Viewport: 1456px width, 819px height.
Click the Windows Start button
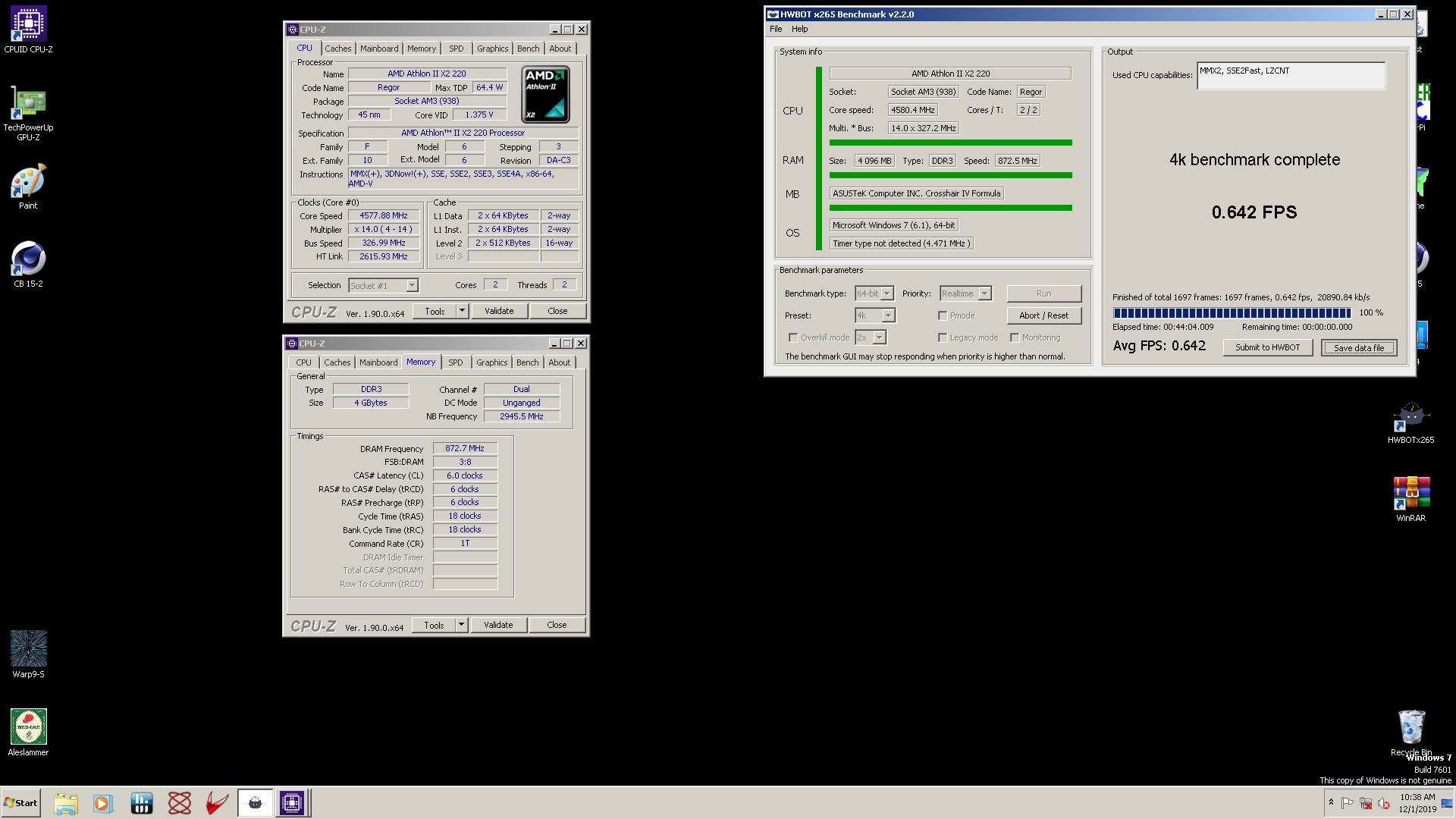tap(20, 803)
